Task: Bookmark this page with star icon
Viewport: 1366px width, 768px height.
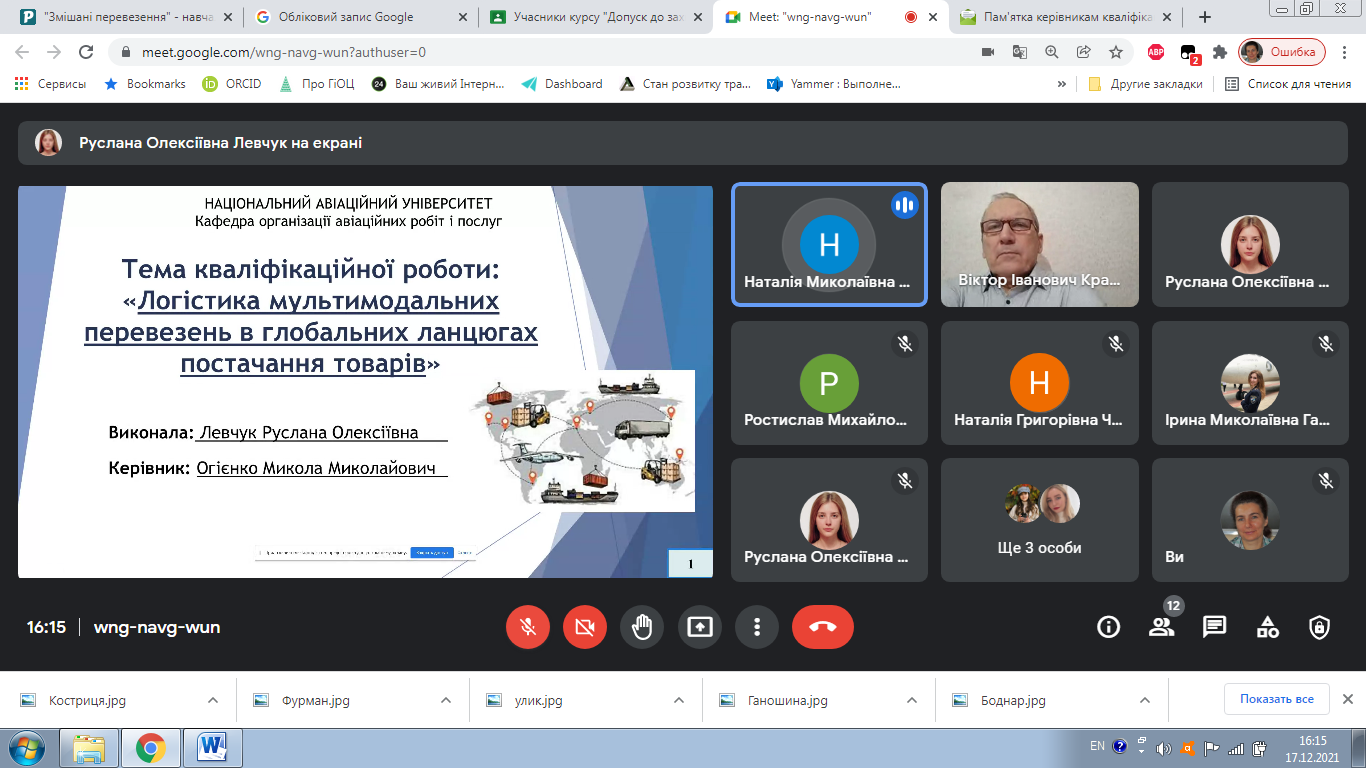Action: click(1116, 52)
